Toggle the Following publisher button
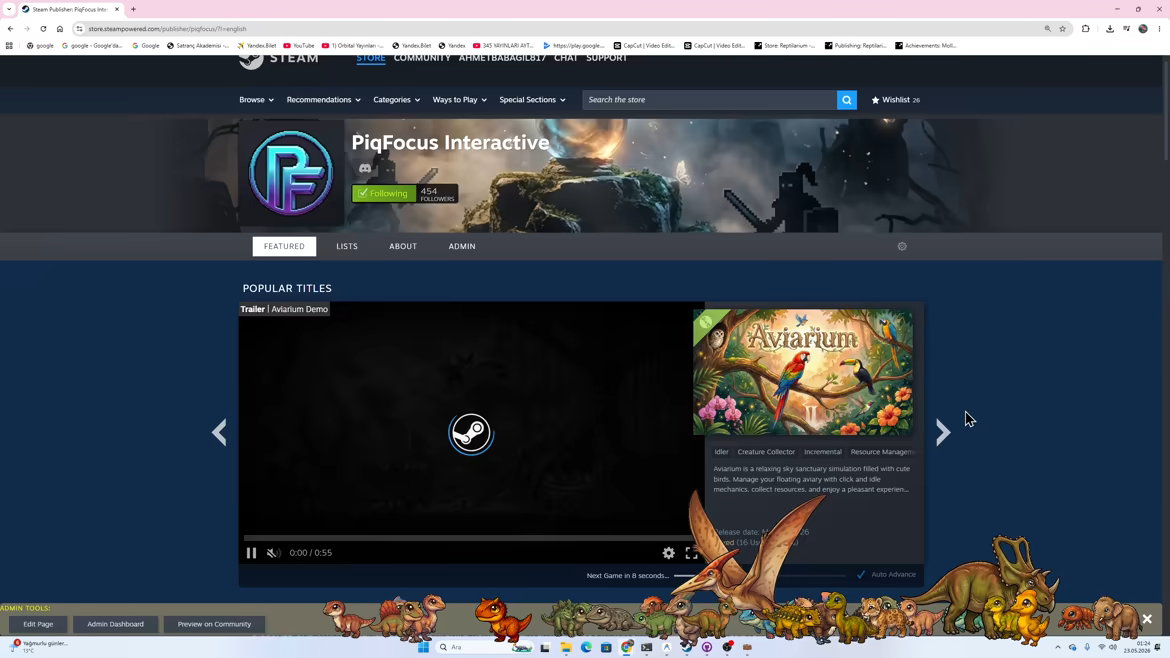Viewport: 1170px width, 658px height. click(384, 193)
